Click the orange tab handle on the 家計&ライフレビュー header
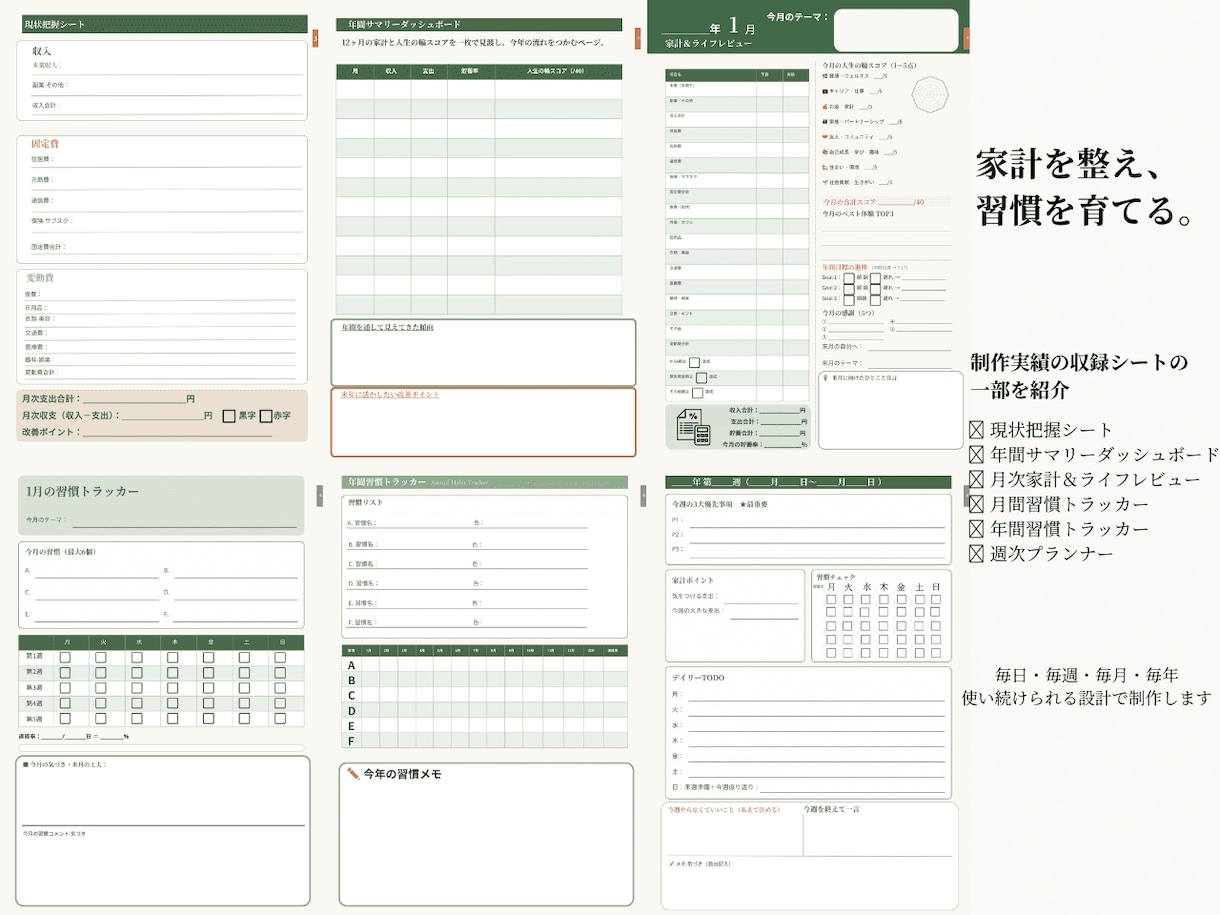 [x=966, y=39]
